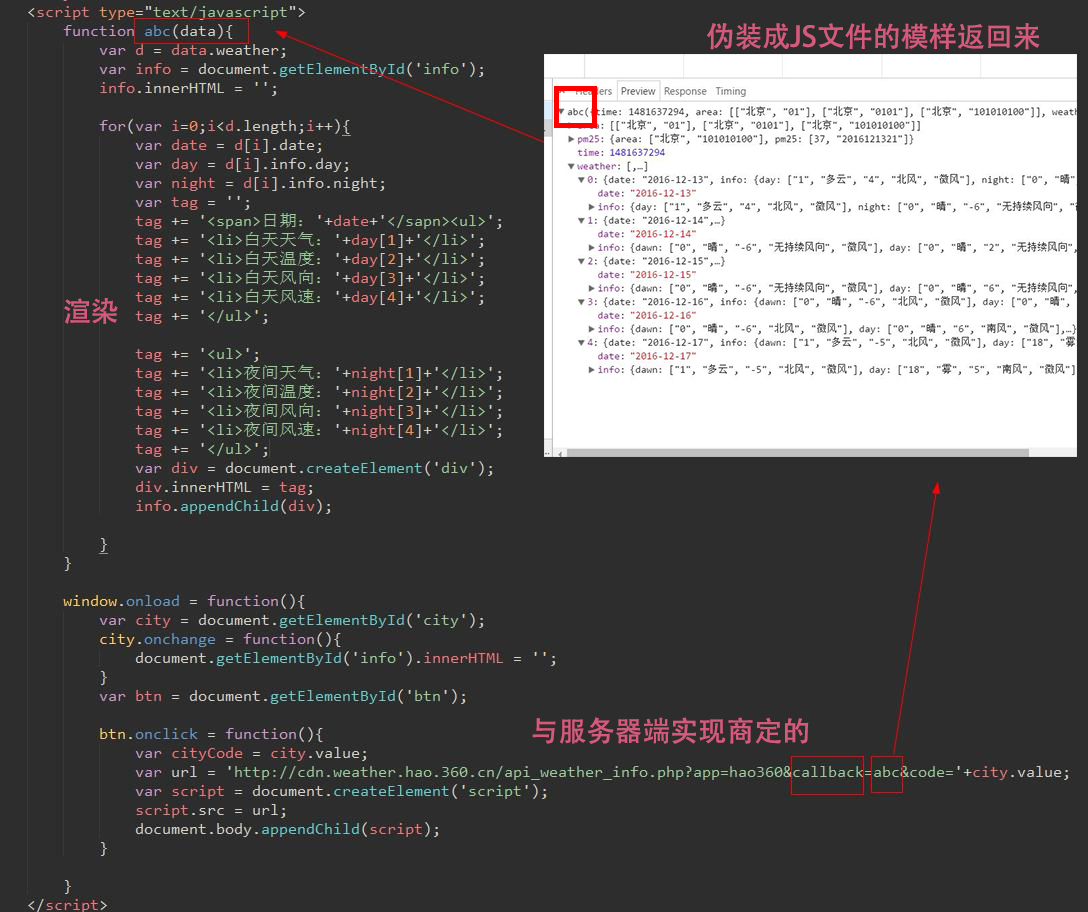Collapse weather item 3 dated 2016-12-16
This screenshot has height=912, width=1088.
[x=581, y=302]
